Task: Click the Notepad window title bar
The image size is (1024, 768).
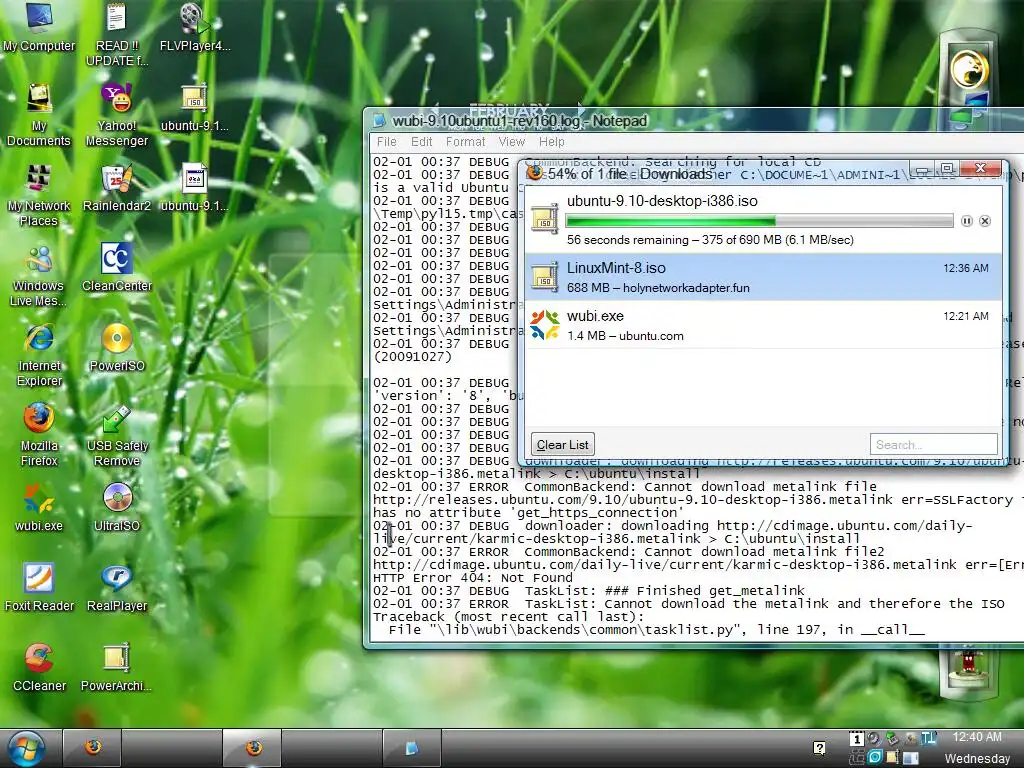Action: click(696, 121)
